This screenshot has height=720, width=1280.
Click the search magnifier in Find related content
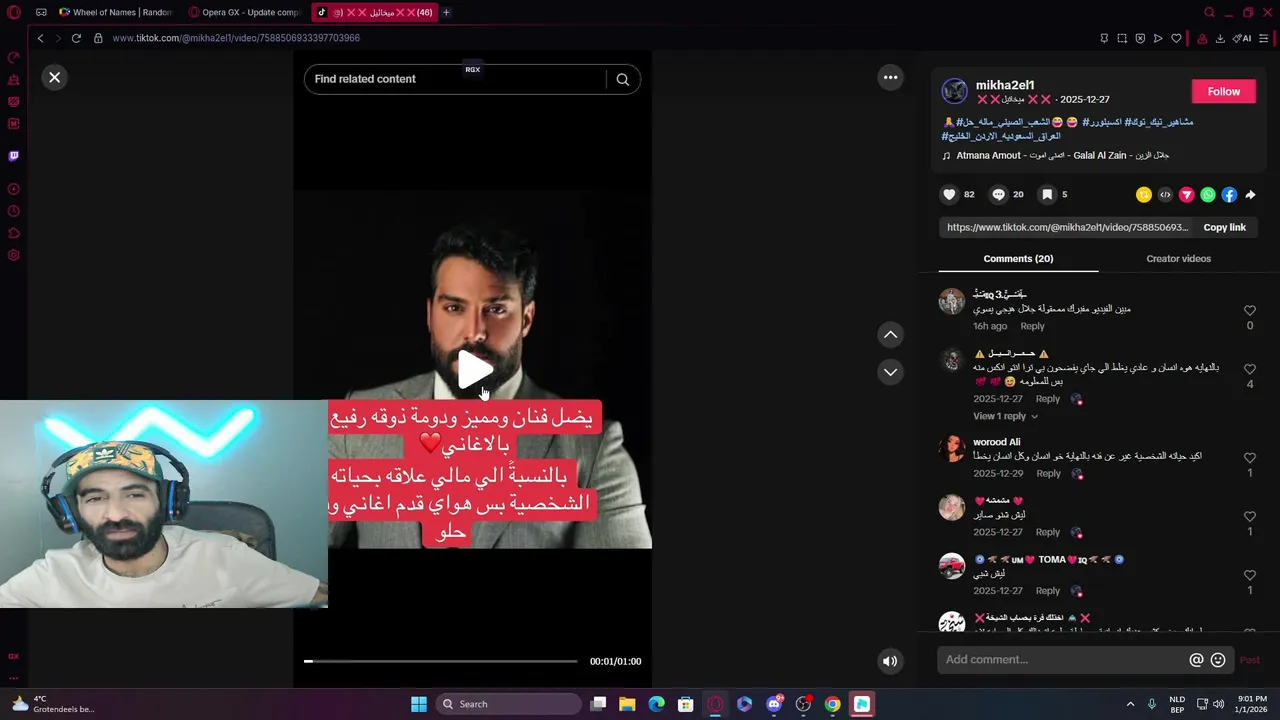click(623, 79)
